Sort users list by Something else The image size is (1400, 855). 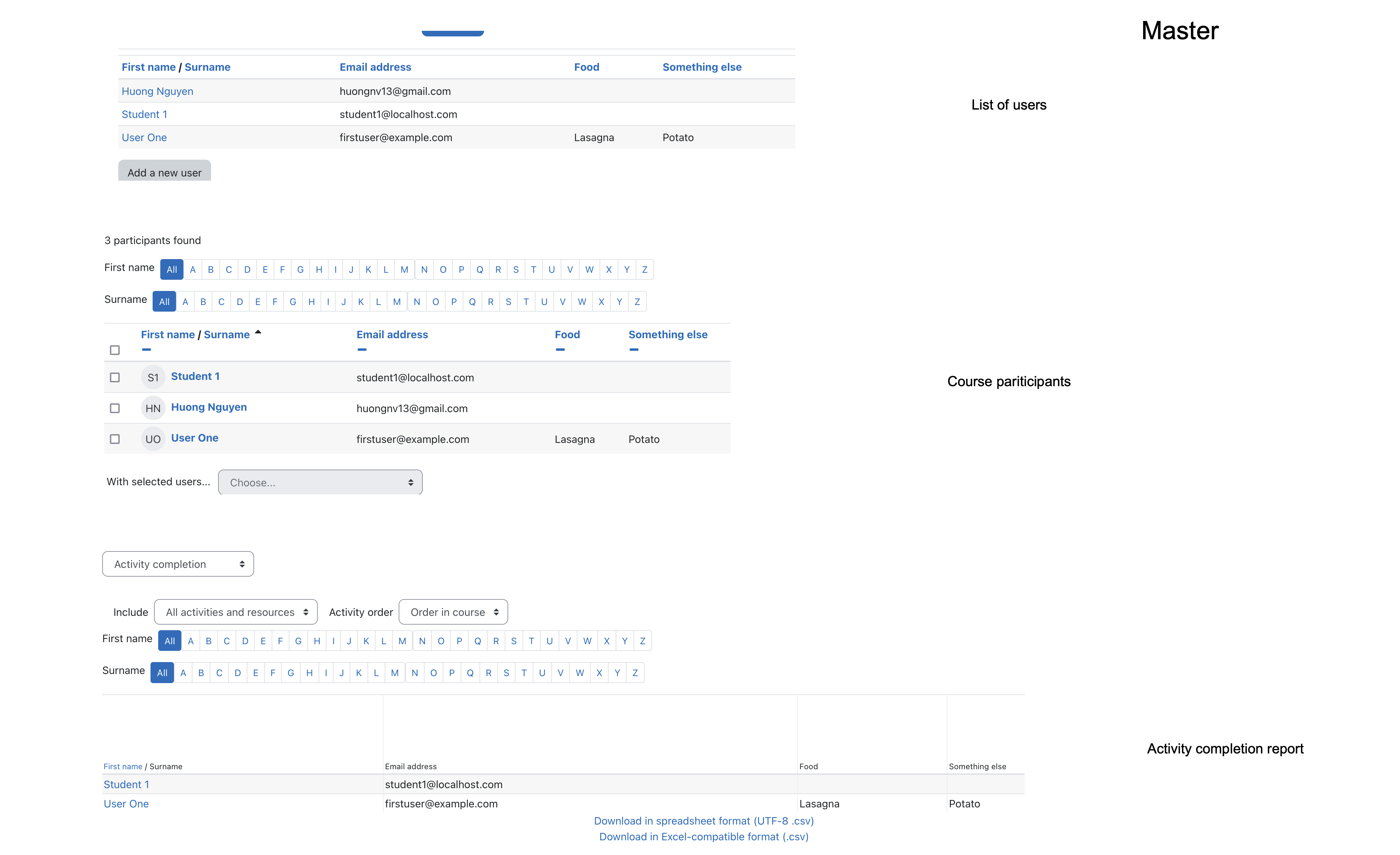(702, 67)
